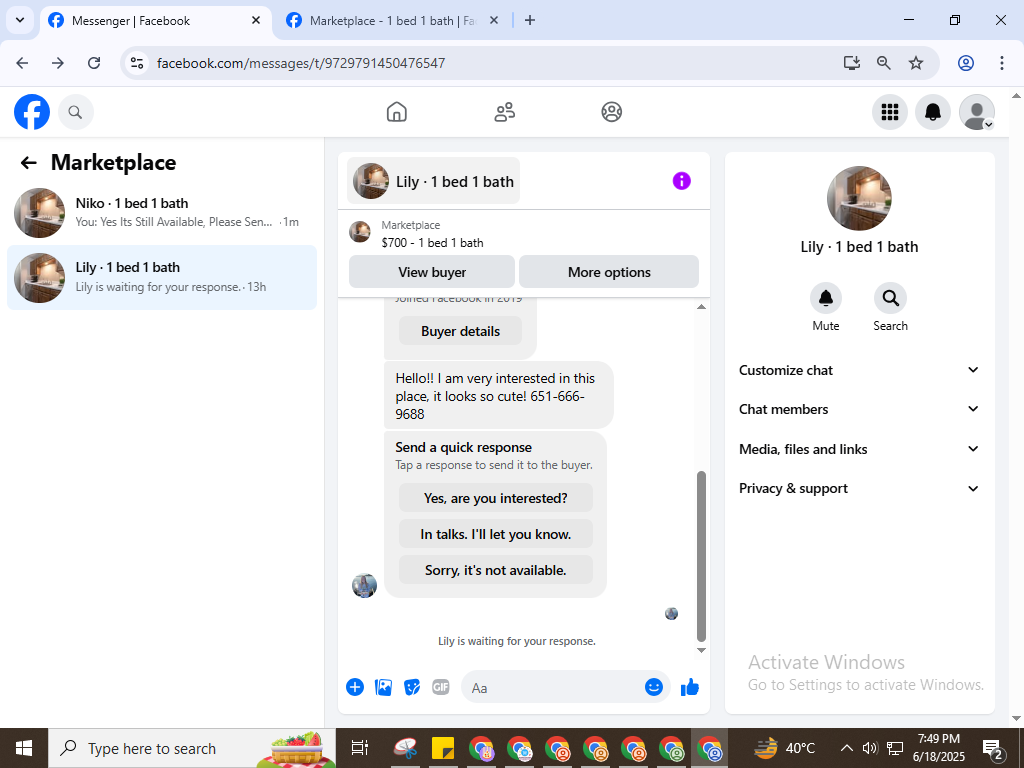Viewport: 1024px width, 768px height.
Task: Click sender avatar beside quick responses
Action: click(364, 586)
